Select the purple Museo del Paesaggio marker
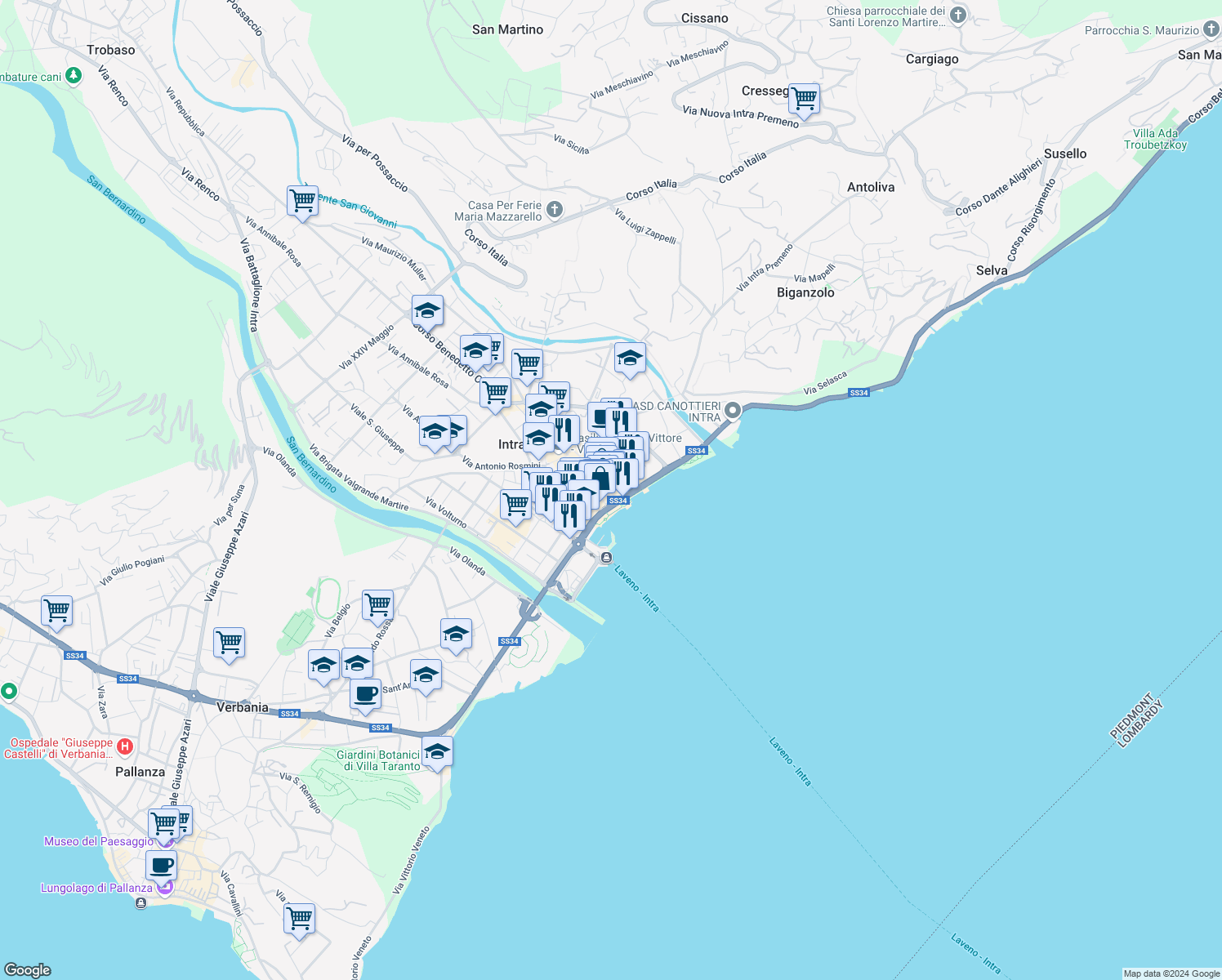1222x980 pixels. click(x=165, y=840)
